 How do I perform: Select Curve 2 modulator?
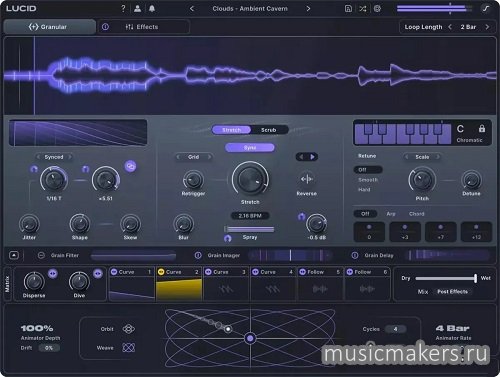pos(179,284)
